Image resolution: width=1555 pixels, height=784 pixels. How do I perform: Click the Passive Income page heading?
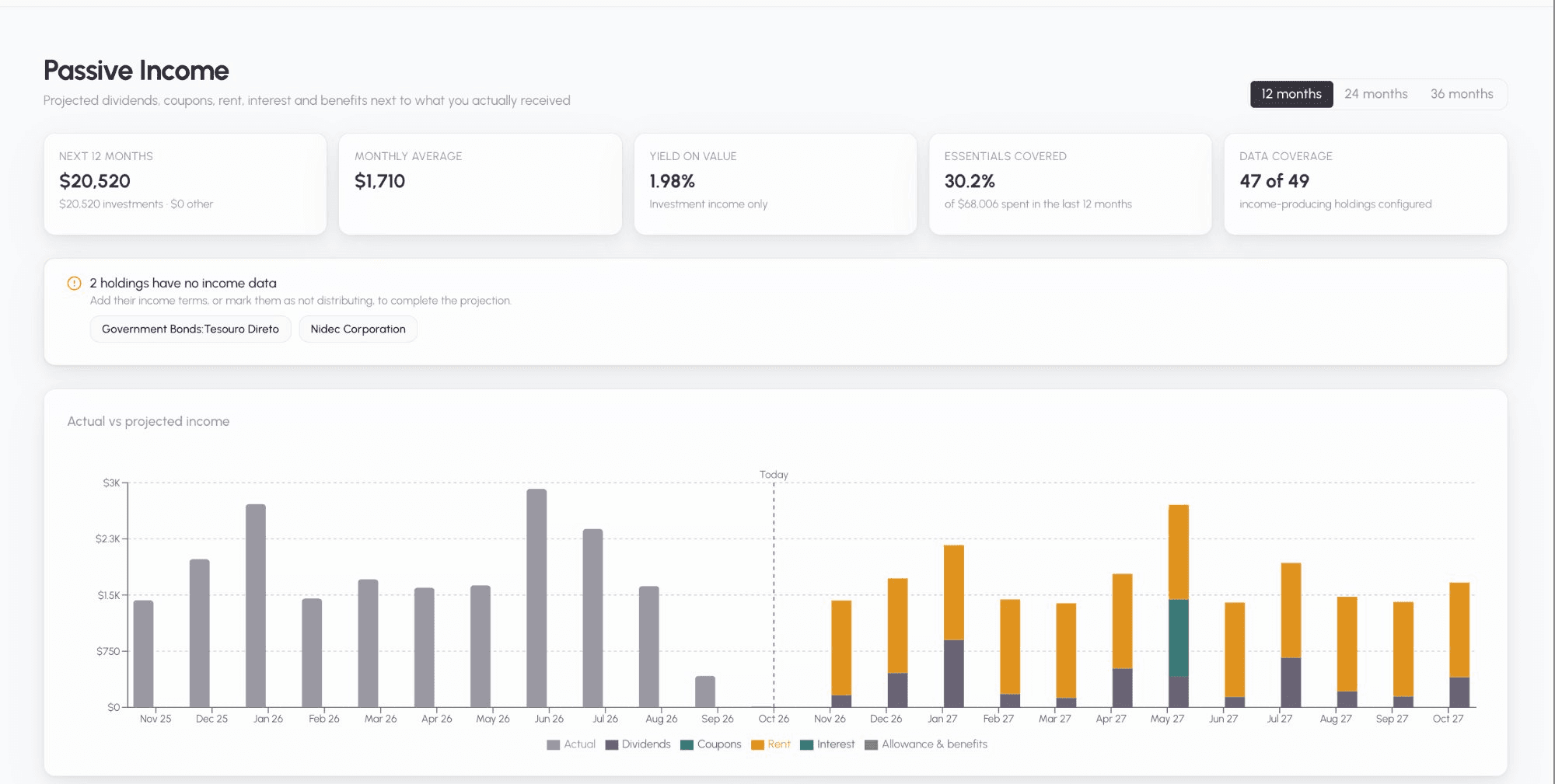pyautogui.click(x=136, y=71)
